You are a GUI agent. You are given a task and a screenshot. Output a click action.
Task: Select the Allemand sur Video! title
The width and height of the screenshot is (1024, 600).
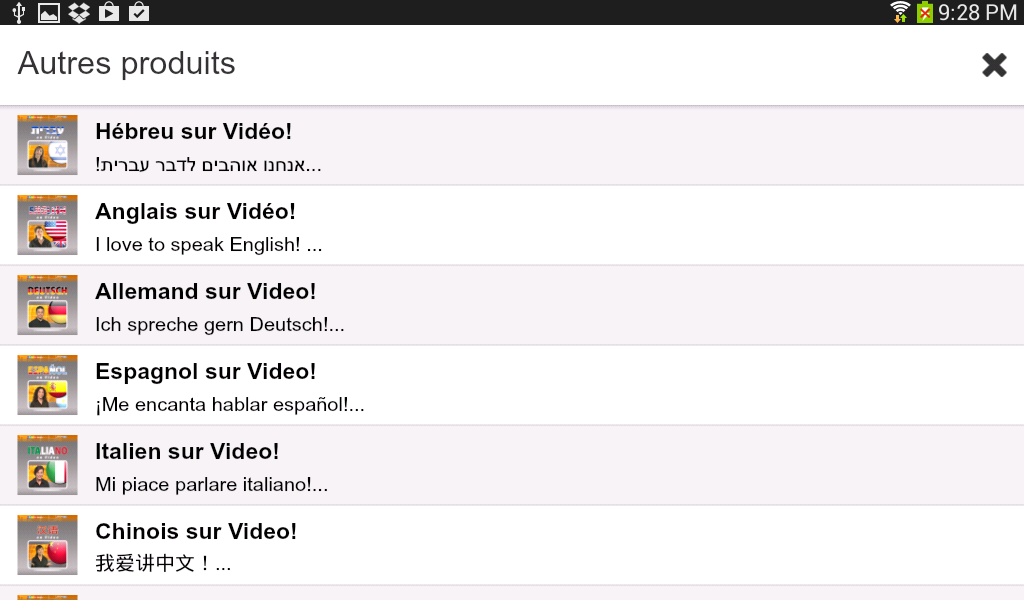tap(205, 291)
